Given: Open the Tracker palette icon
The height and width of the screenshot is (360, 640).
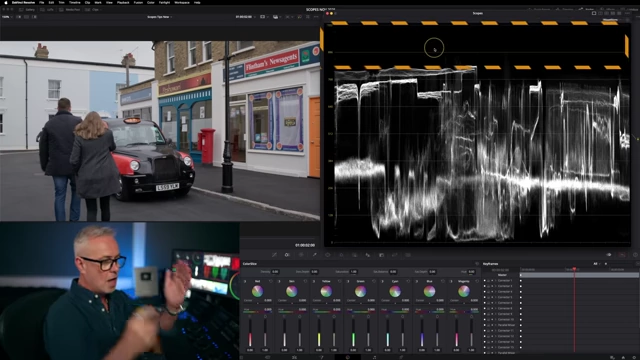Looking at the screenshot, I should click(341, 255).
